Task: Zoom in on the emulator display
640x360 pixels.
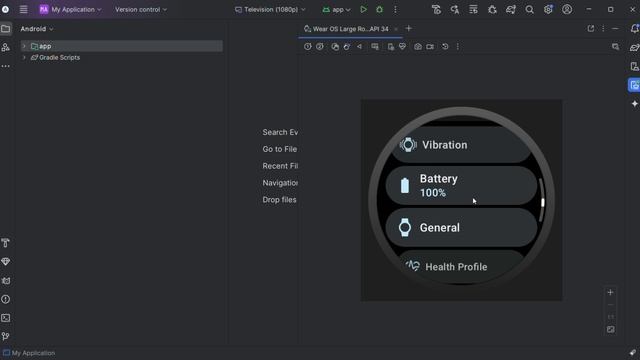Action: coord(610,292)
